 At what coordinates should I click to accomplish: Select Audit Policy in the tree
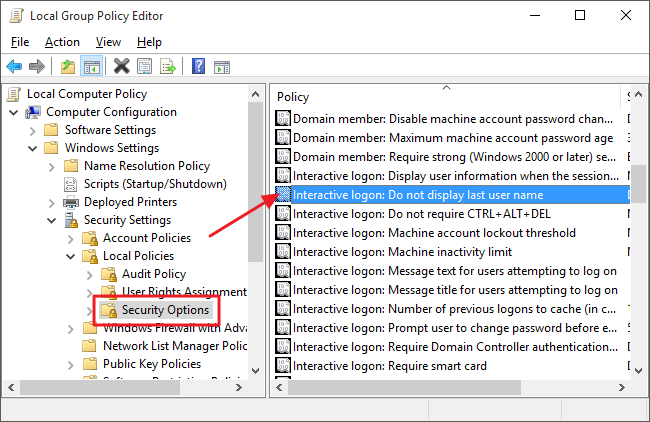click(153, 274)
